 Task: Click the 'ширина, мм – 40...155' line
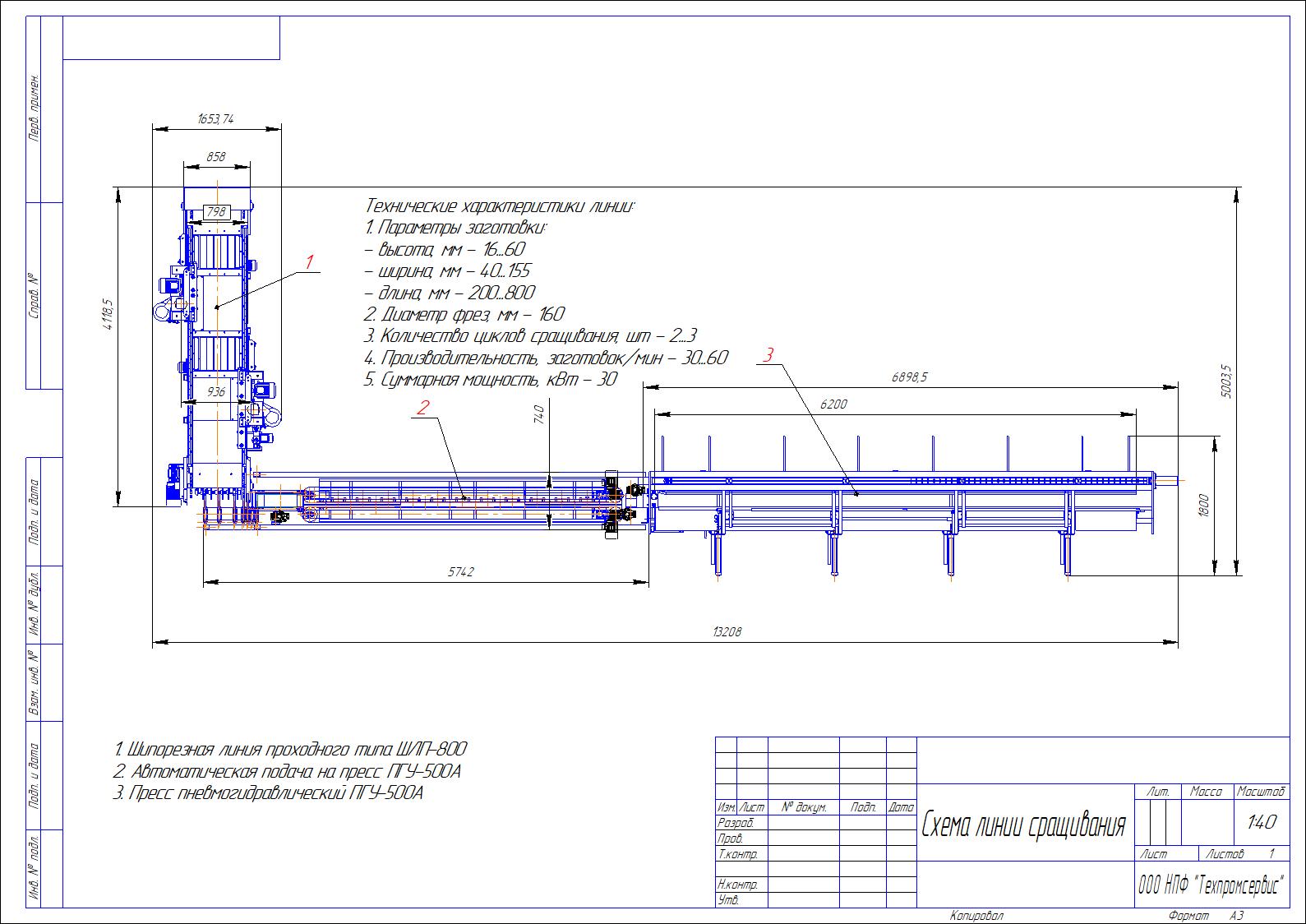(447, 271)
